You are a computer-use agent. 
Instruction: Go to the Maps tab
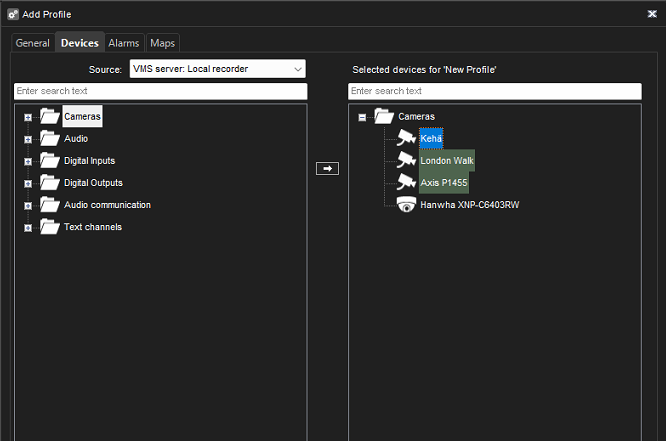pos(163,43)
